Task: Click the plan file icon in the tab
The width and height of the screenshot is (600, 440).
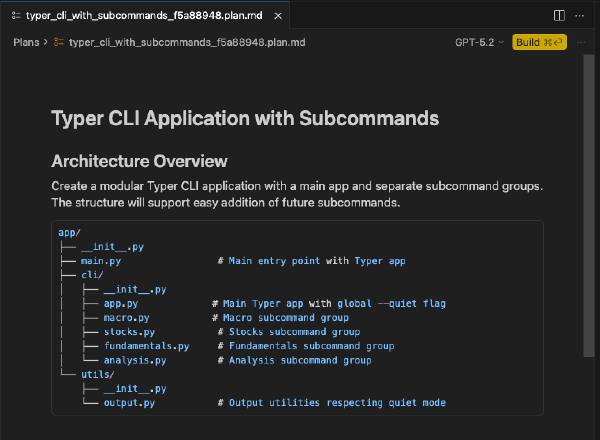Action: (16, 16)
